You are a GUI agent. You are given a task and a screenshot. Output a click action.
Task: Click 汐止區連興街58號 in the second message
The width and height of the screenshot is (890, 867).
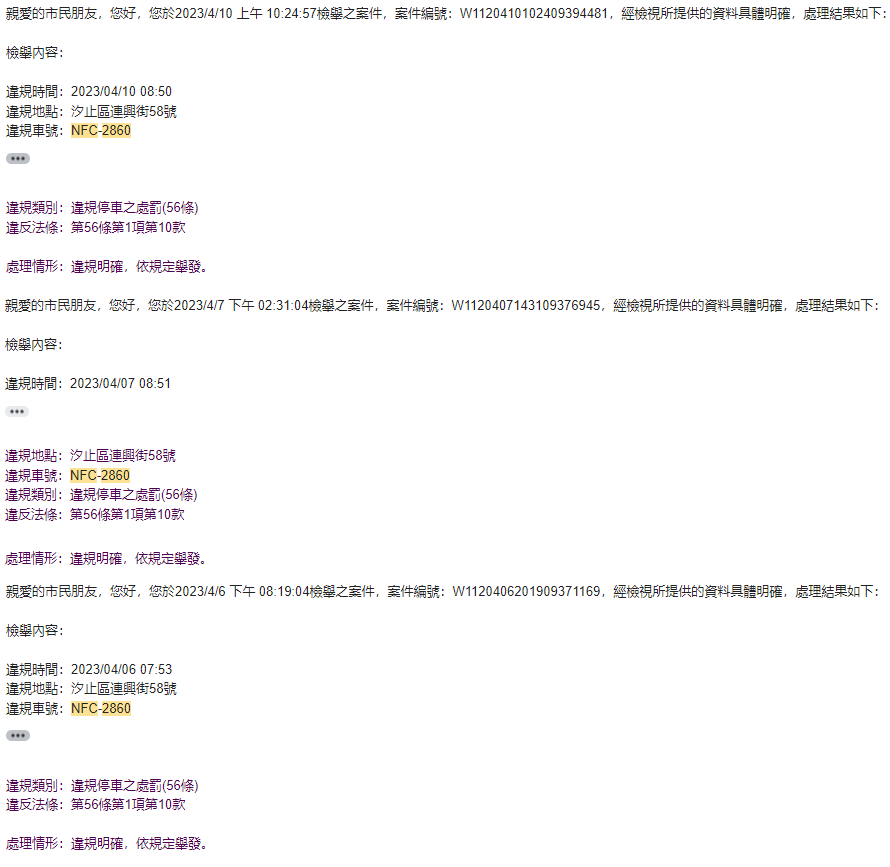(123, 455)
